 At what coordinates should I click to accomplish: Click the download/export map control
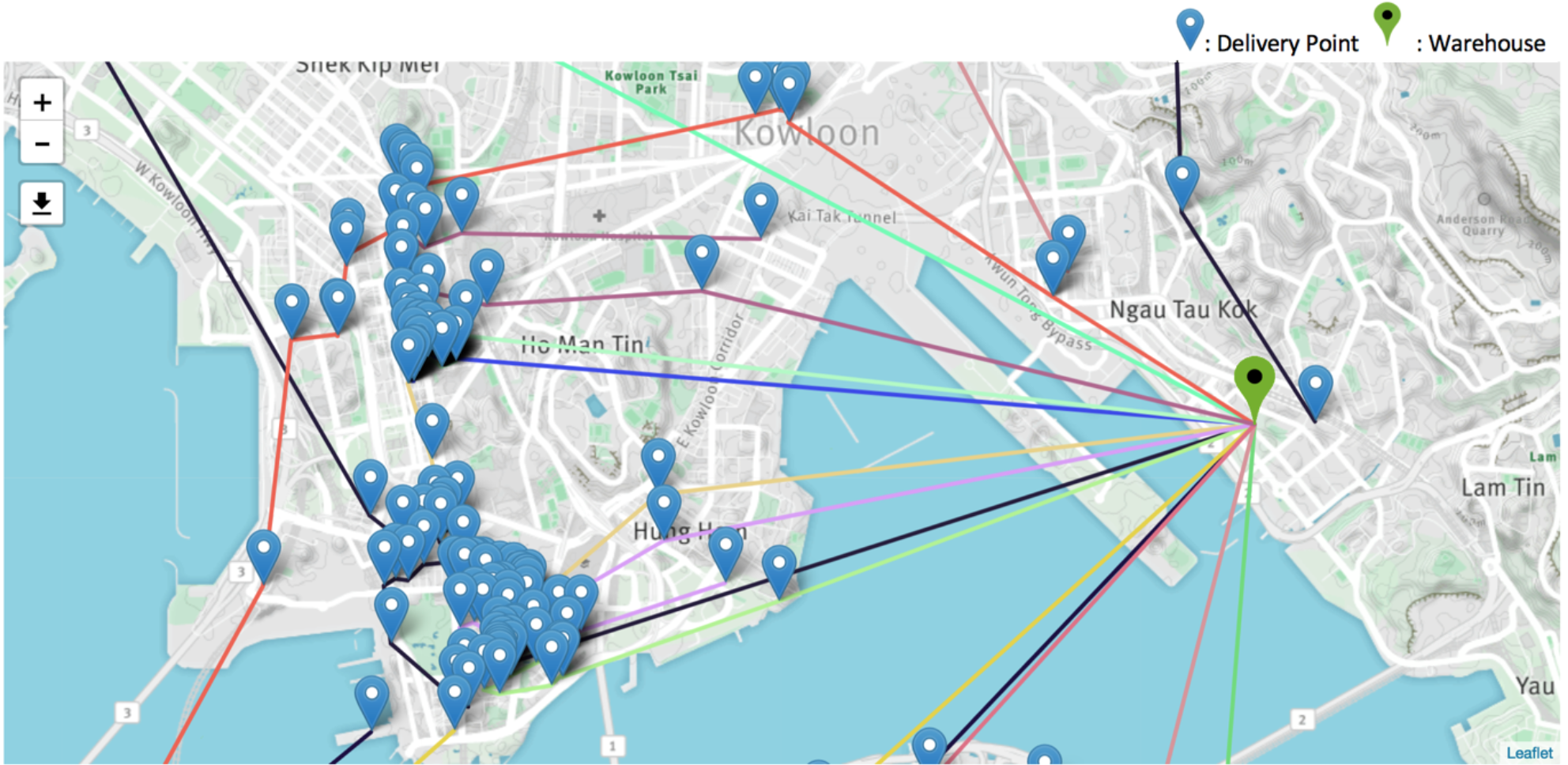pos(41,202)
